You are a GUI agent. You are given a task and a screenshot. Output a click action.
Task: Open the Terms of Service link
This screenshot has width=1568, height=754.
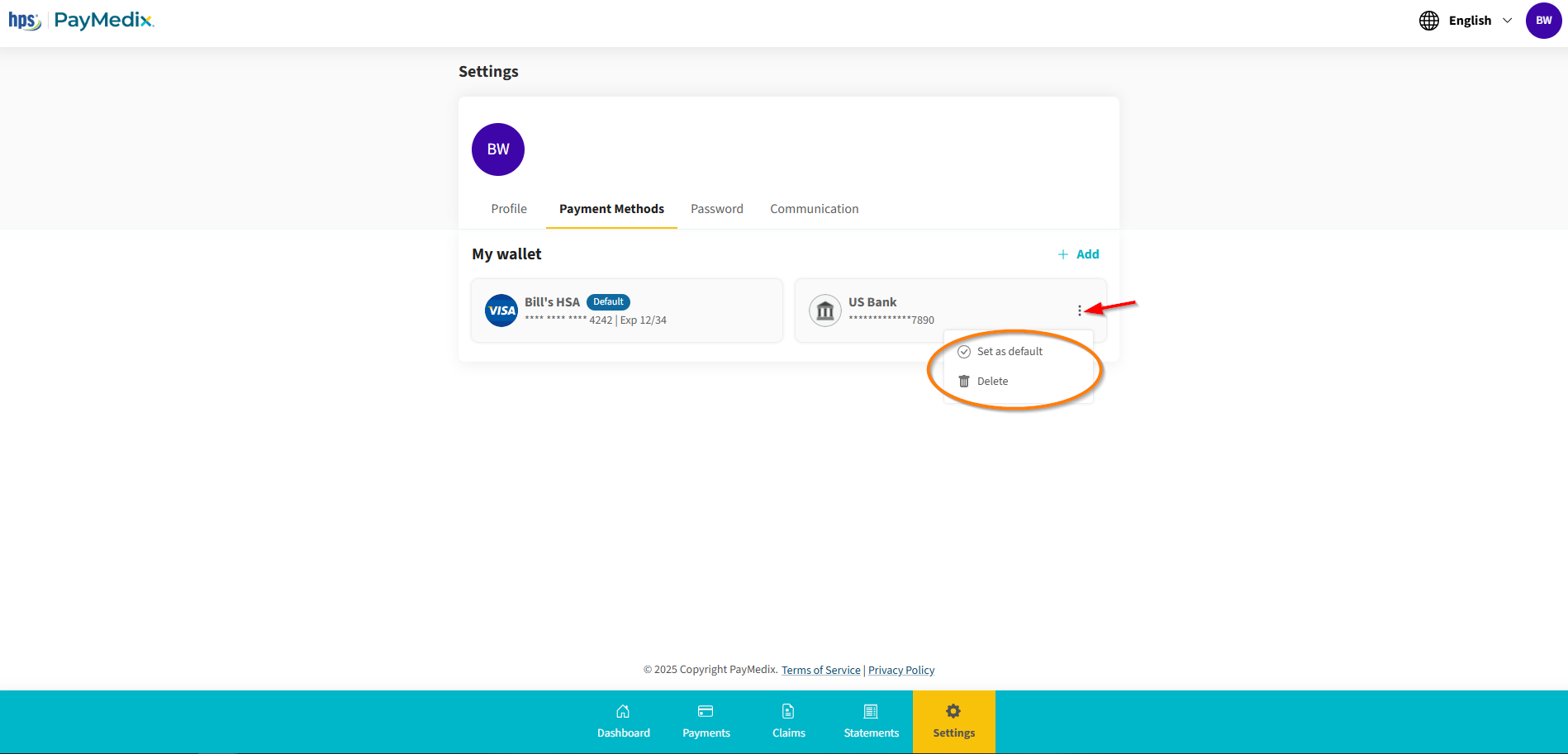click(820, 671)
